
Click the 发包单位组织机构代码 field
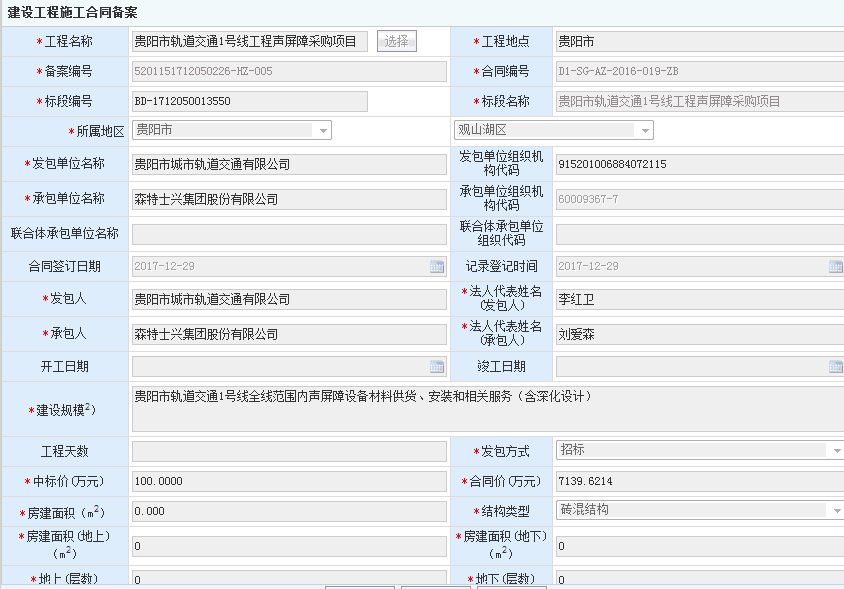699,164
